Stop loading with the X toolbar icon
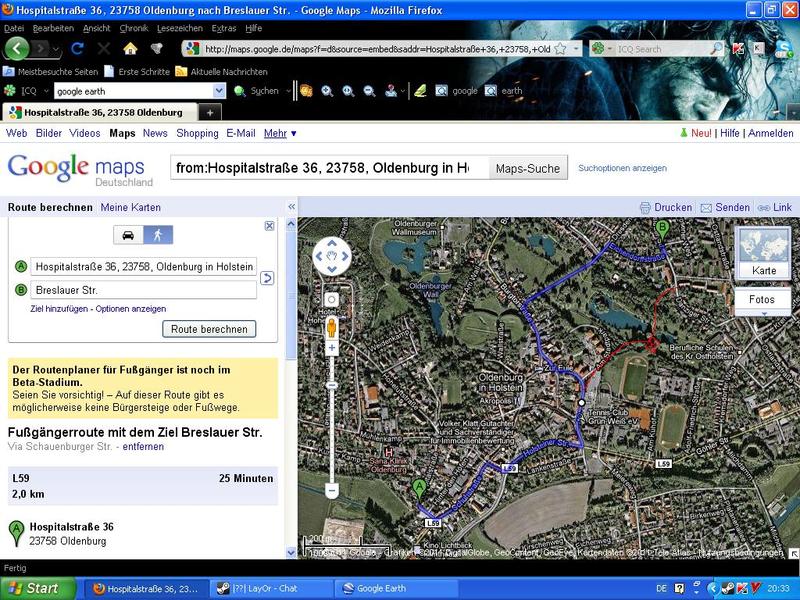800x600 pixels. pyautogui.click(x=104, y=49)
